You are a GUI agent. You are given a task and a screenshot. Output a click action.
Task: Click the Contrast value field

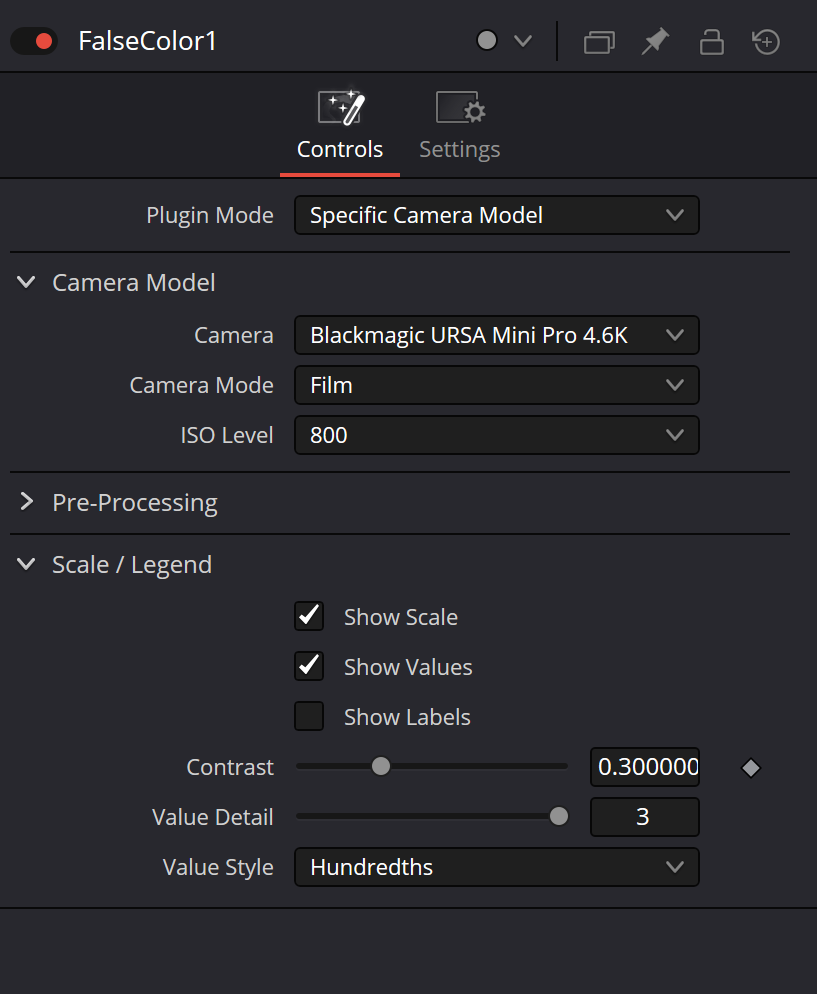click(x=645, y=767)
